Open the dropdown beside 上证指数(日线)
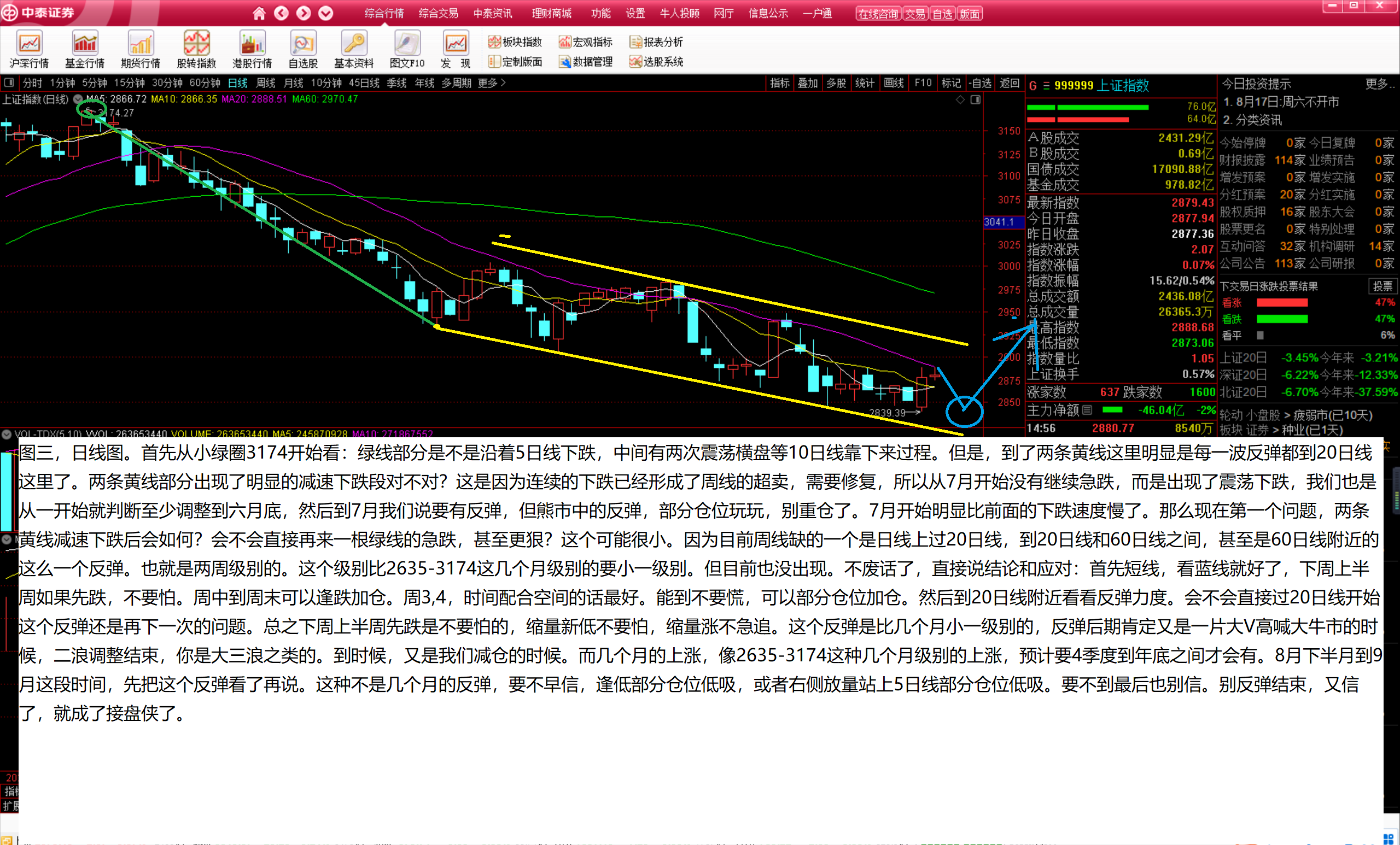 78,99
